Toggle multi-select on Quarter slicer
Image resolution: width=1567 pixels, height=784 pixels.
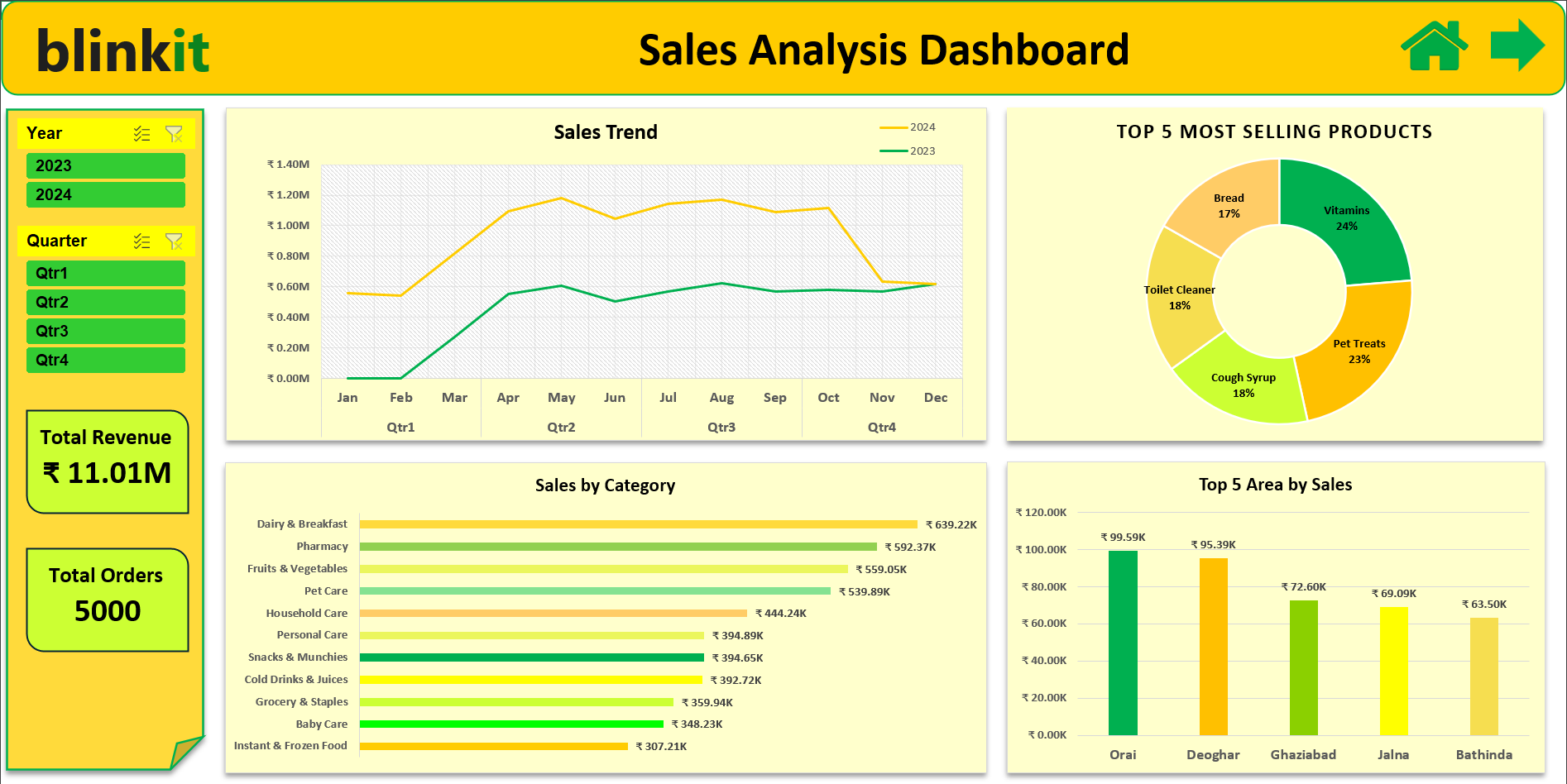(142, 241)
